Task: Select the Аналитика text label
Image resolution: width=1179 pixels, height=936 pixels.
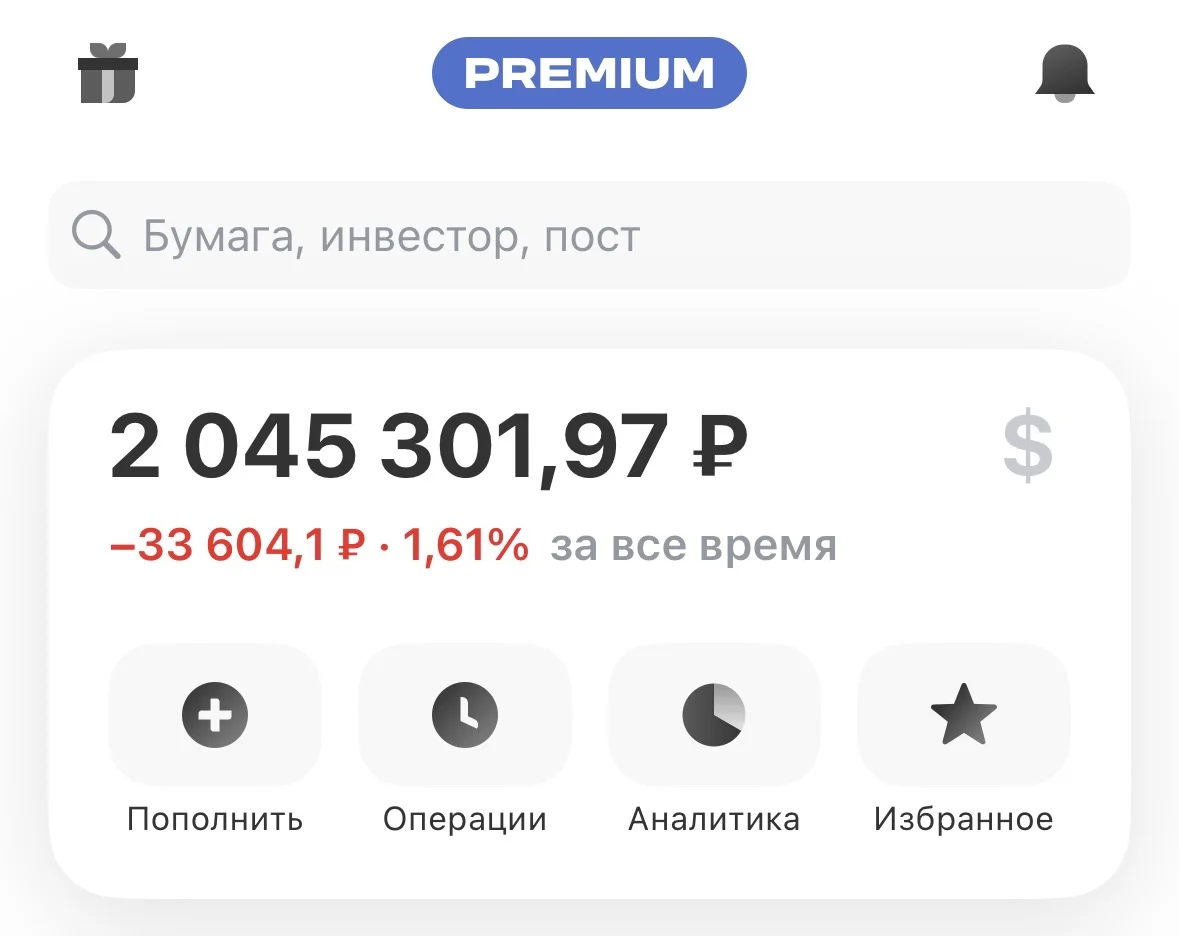Action: click(x=714, y=819)
